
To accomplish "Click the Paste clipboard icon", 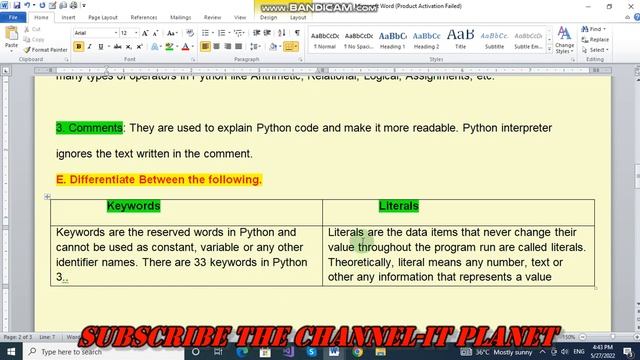I will 11,33.
